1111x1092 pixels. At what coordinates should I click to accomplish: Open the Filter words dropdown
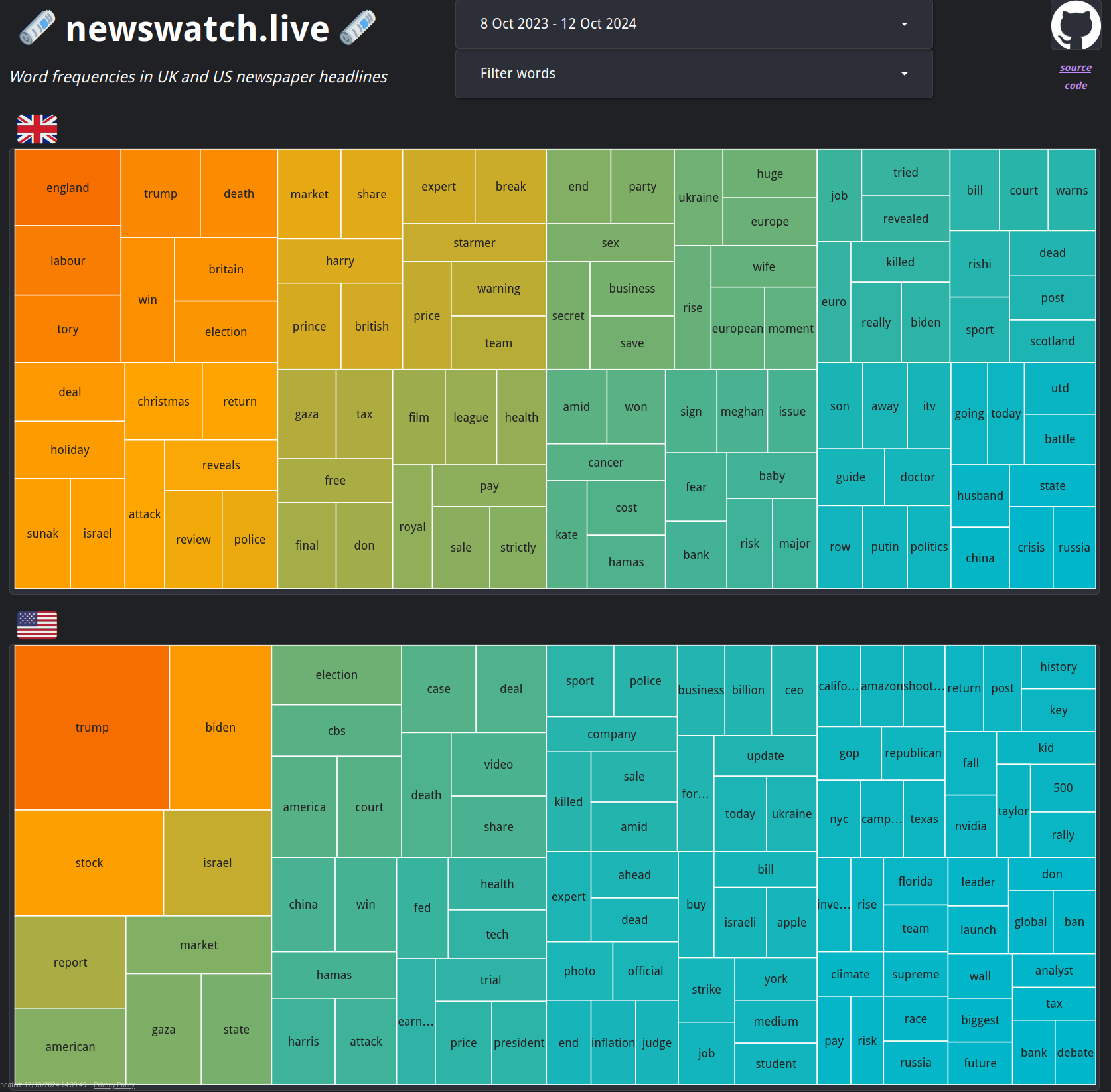point(694,74)
